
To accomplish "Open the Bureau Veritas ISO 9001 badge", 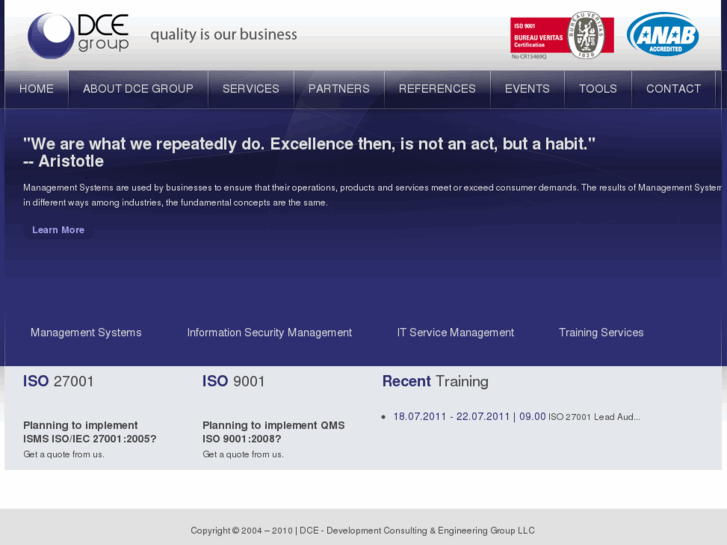I will click(x=562, y=35).
